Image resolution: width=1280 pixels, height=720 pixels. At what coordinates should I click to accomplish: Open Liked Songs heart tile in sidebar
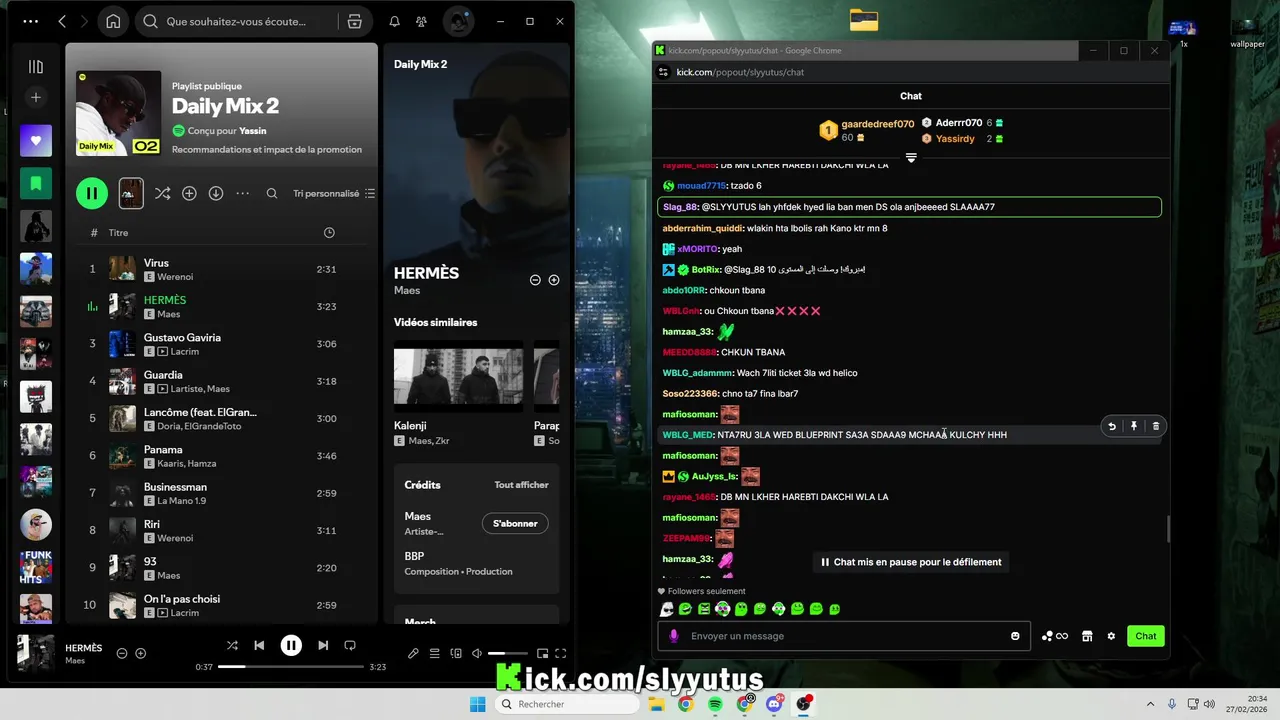point(36,141)
